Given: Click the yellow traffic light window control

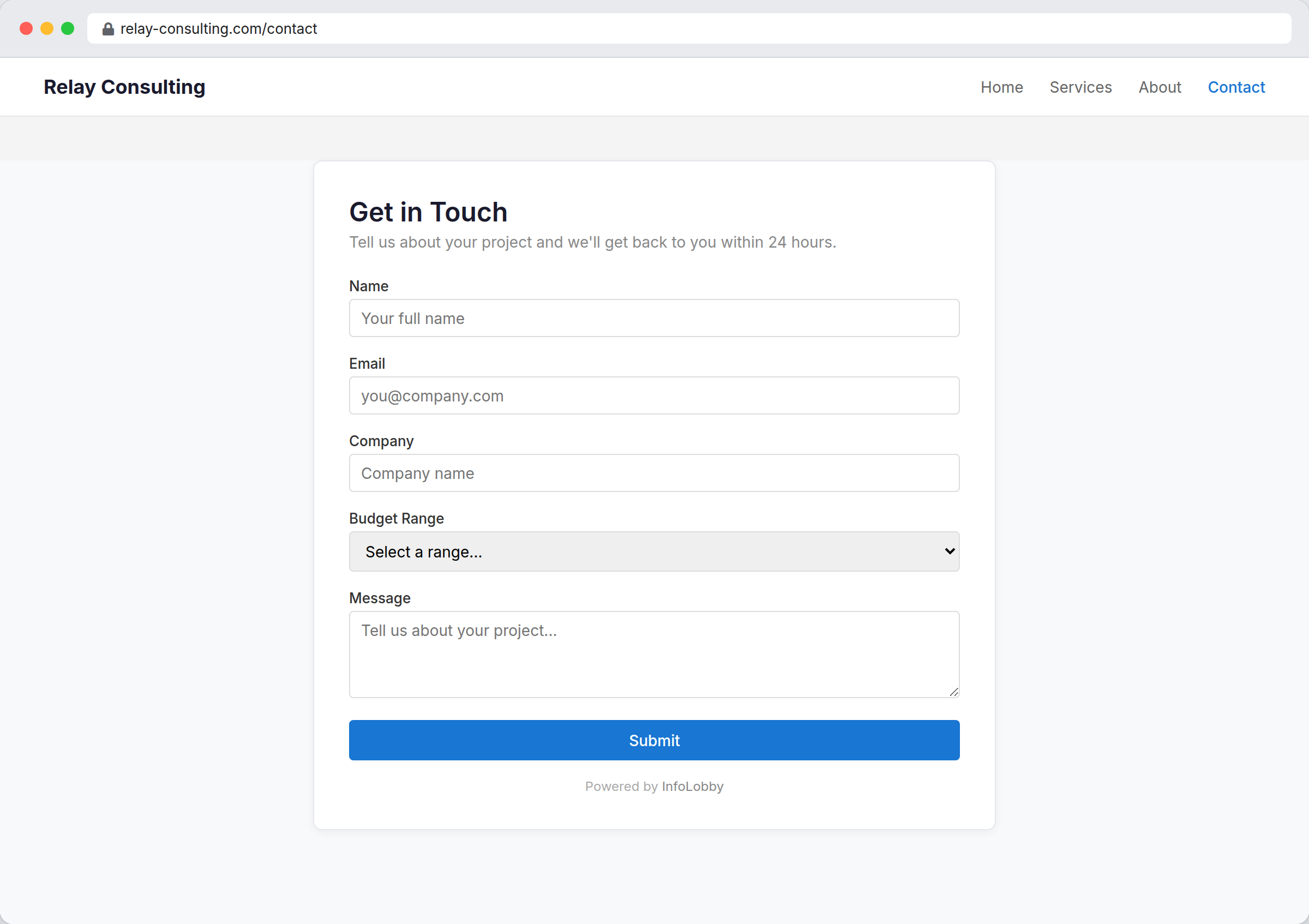Looking at the screenshot, I should [x=47, y=28].
